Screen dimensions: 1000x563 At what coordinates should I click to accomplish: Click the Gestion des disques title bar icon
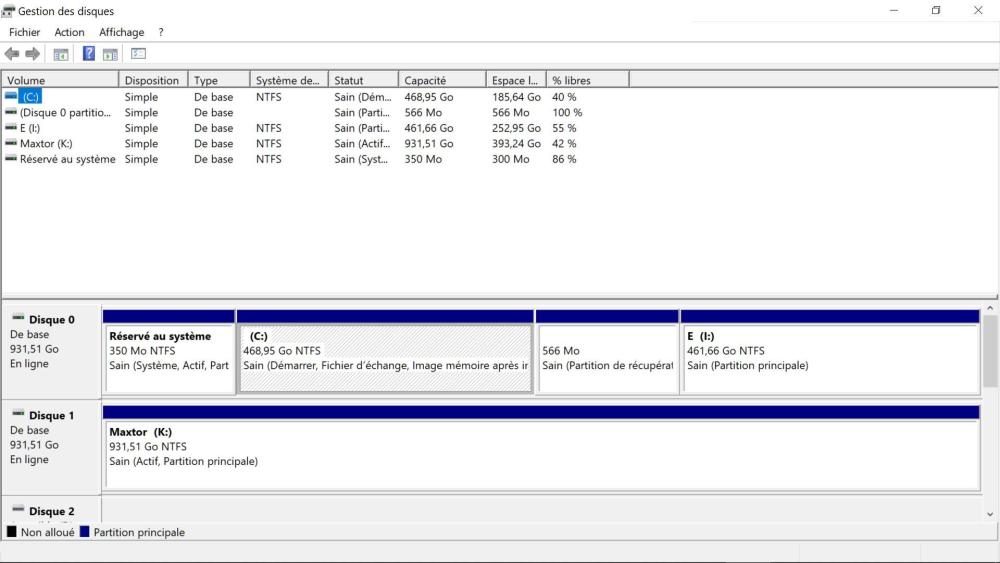8,11
